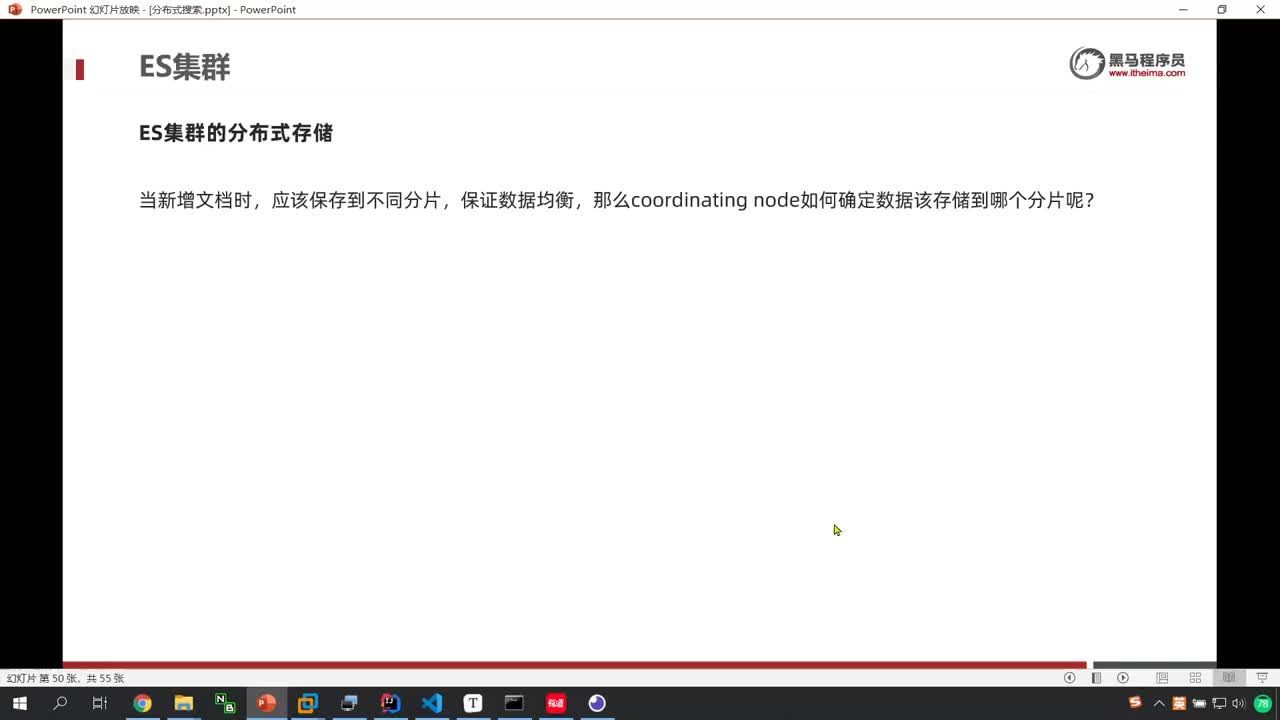
Task: Switch to Reading view icon
Action: pos(1229,678)
